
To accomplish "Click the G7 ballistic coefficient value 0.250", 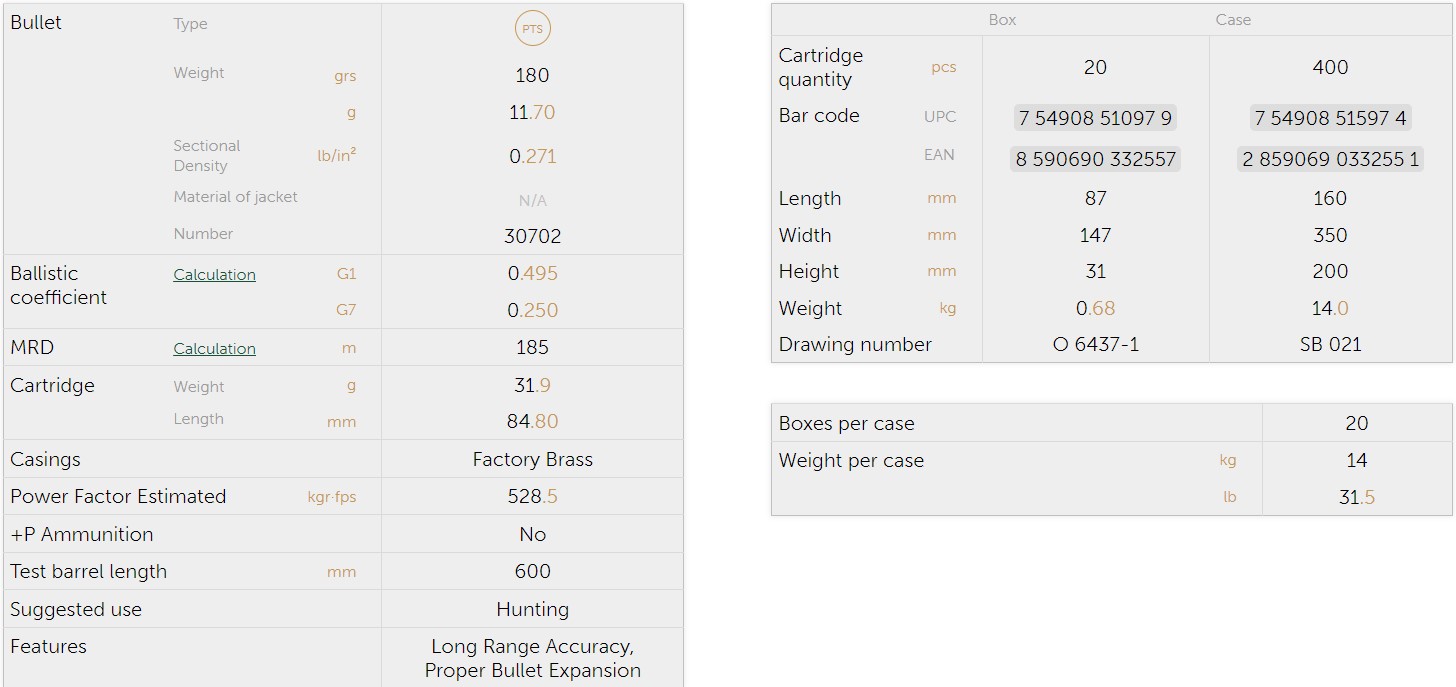I will tap(532, 311).
